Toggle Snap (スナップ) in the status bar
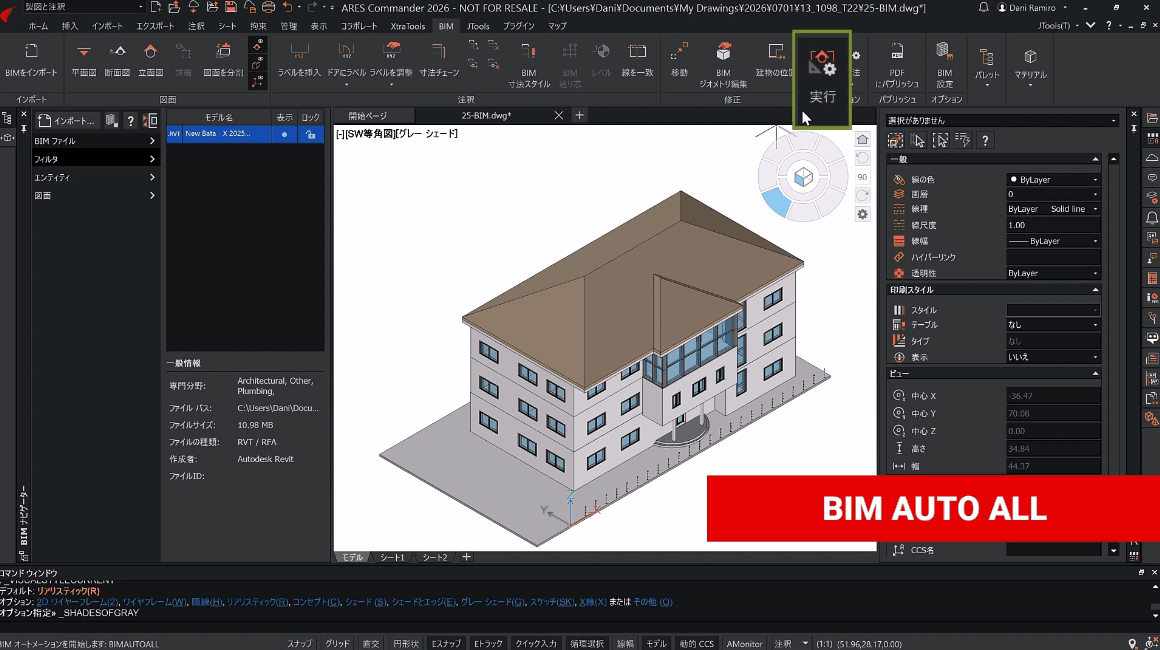Image resolution: width=1160 pixels, height=650 pixels. point(300,643)
